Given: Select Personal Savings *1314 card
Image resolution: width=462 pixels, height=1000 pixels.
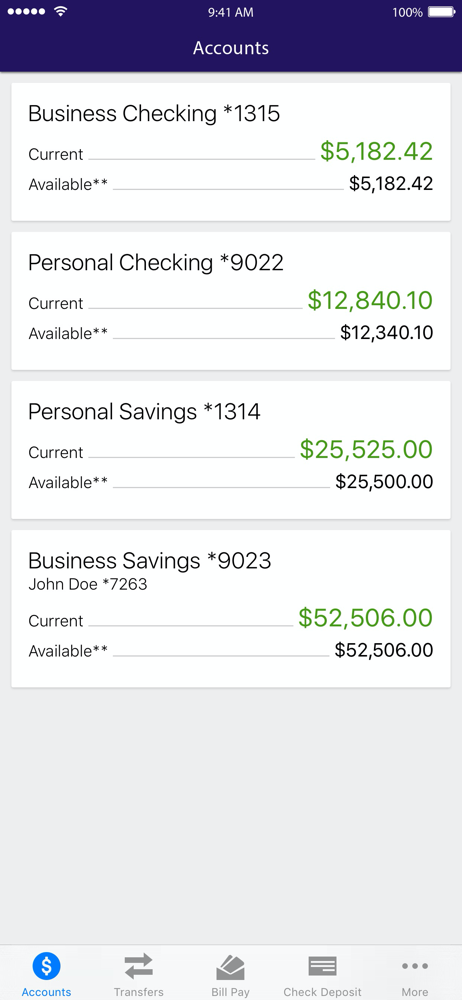Looking at the screenshot, I should pos(231,450).
